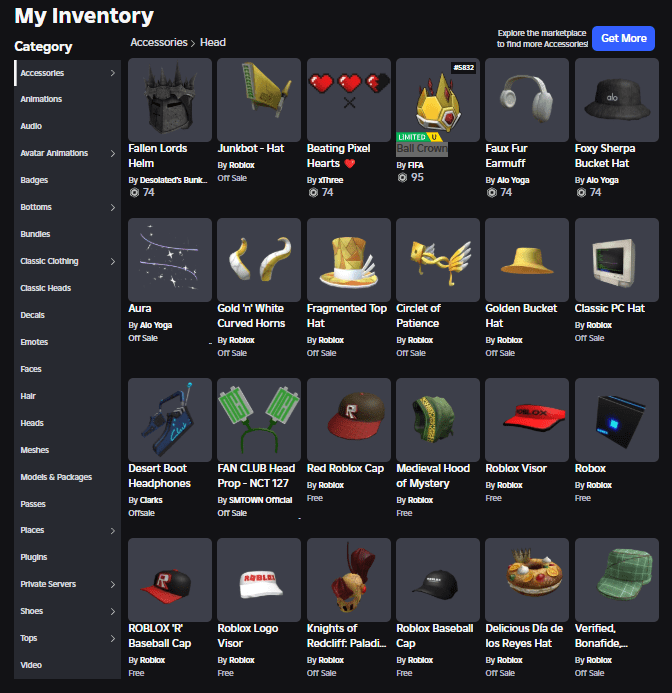Open the SMTOWN Official creator link

[260, 500]
